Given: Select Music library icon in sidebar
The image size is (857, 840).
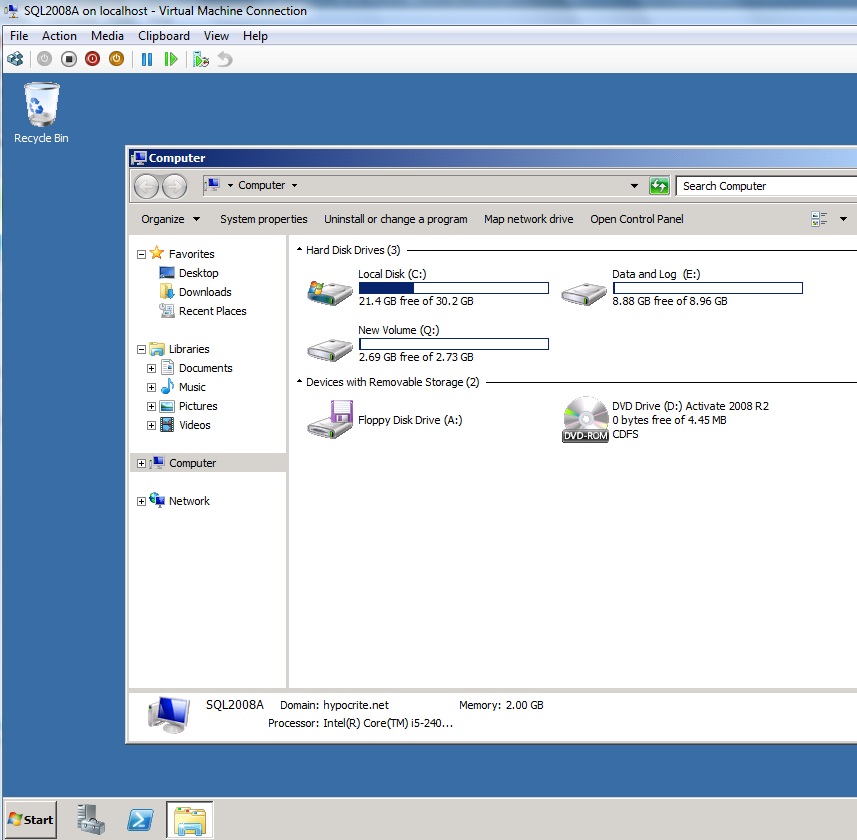Looking at the screenshot, I should click(167, 387).
